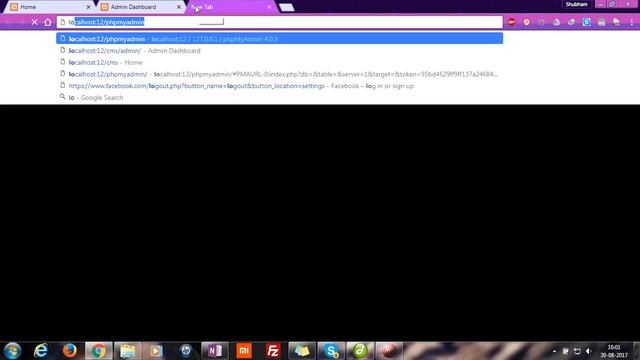
Task: Switch to Chrome in the taskbar
Action: (99, 351)
